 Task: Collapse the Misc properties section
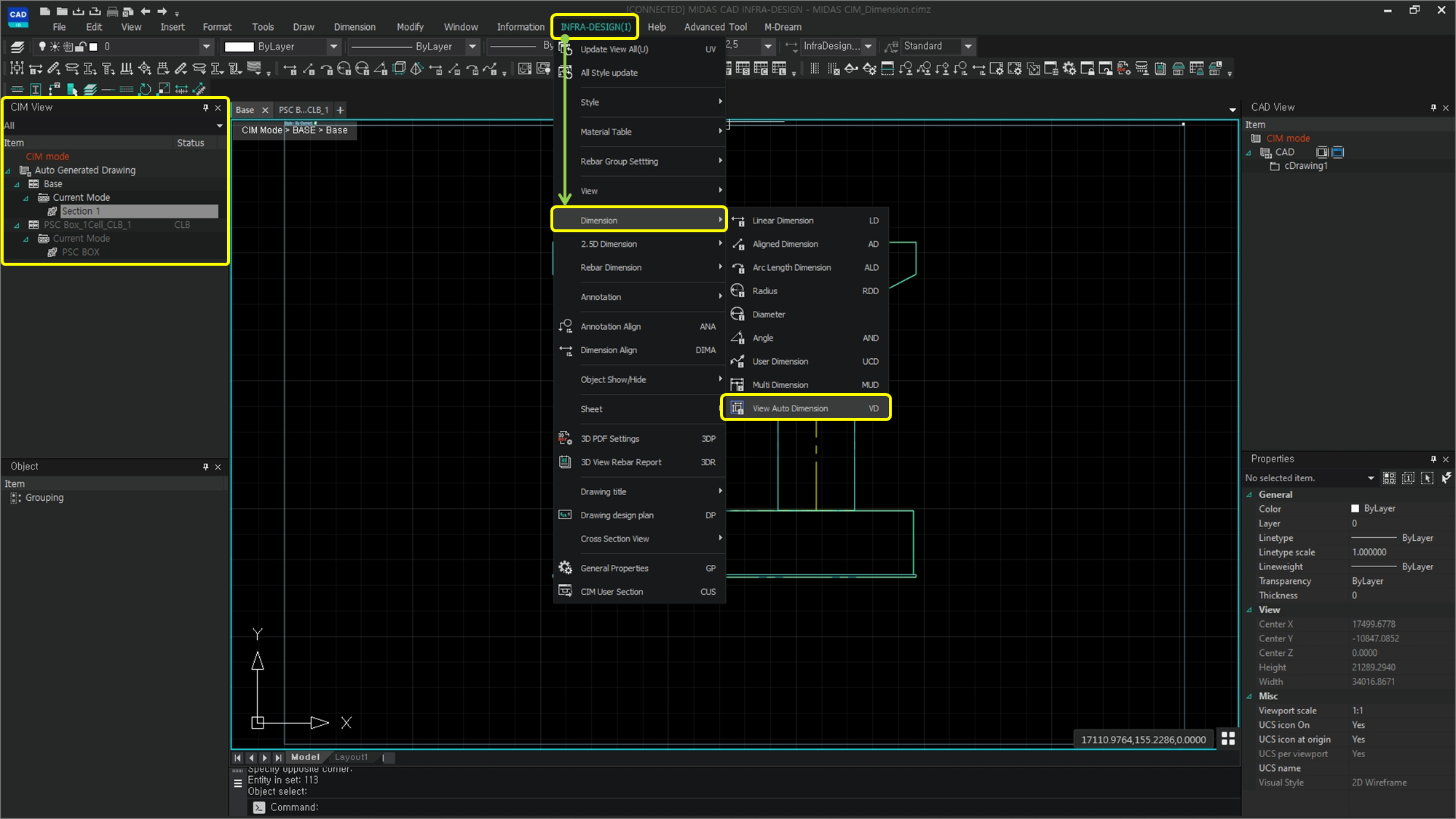(1249, 697)
